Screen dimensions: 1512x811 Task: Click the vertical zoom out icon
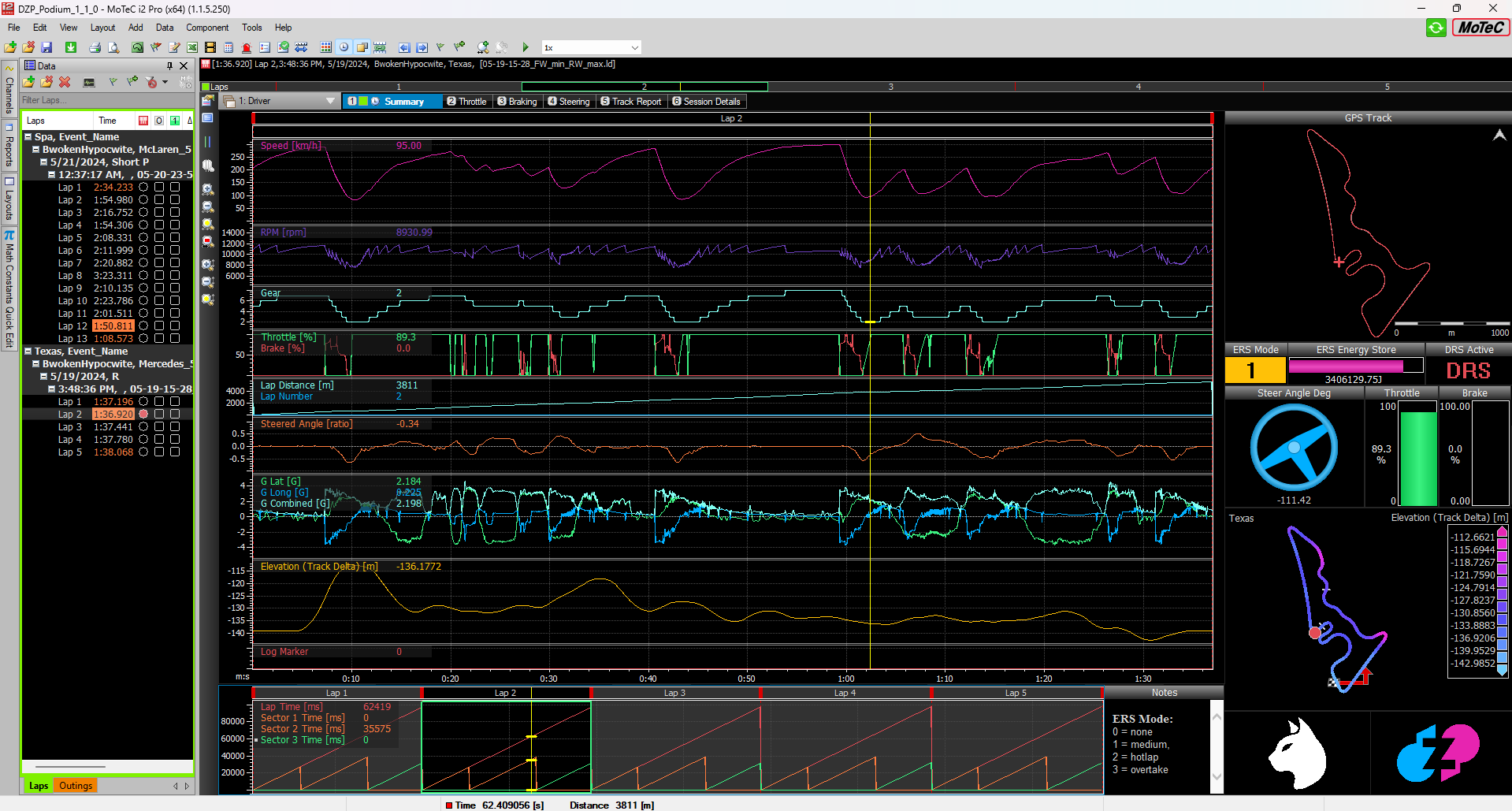pos(208,281)
